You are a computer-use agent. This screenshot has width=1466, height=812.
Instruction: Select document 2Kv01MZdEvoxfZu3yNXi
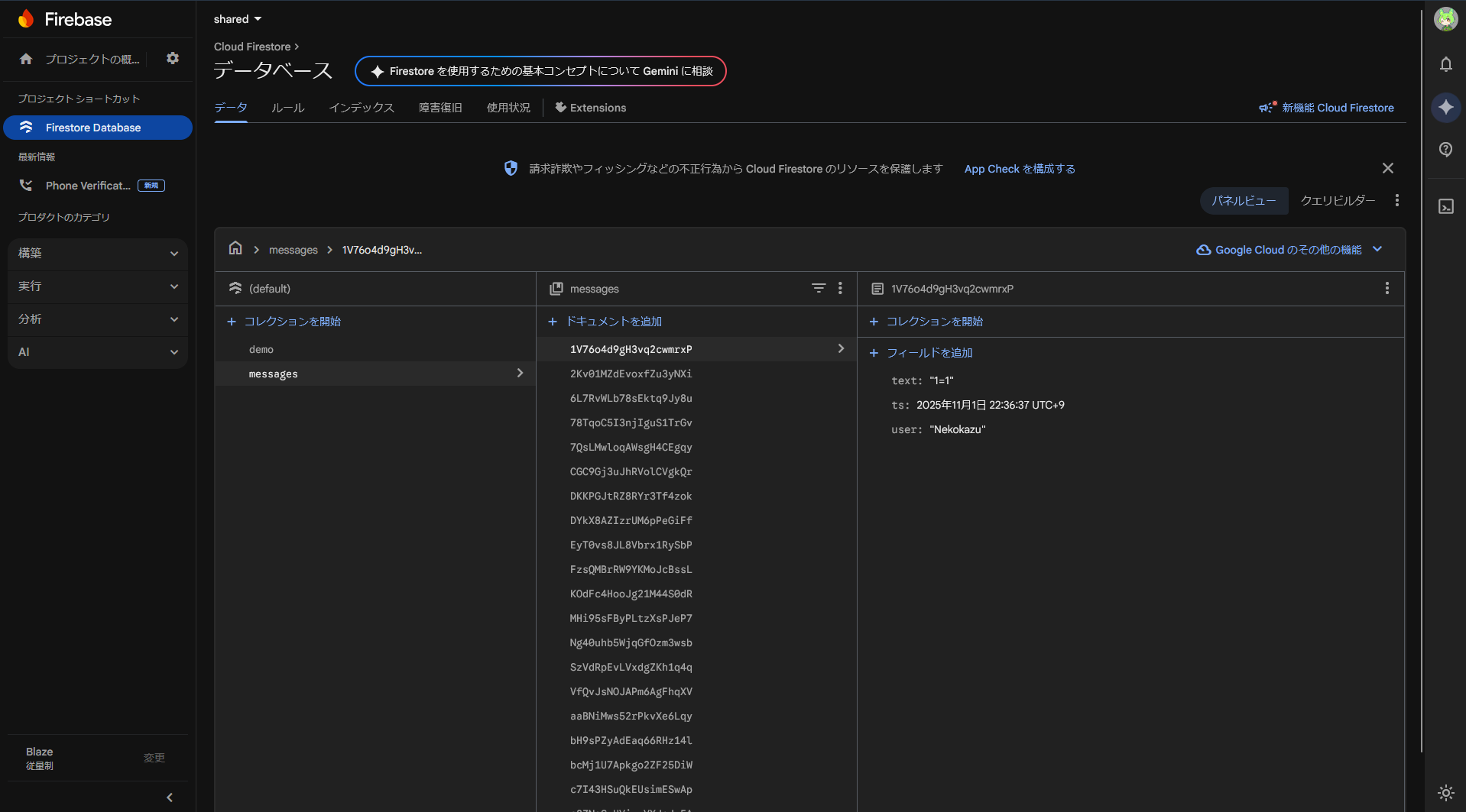click(696, 374)
